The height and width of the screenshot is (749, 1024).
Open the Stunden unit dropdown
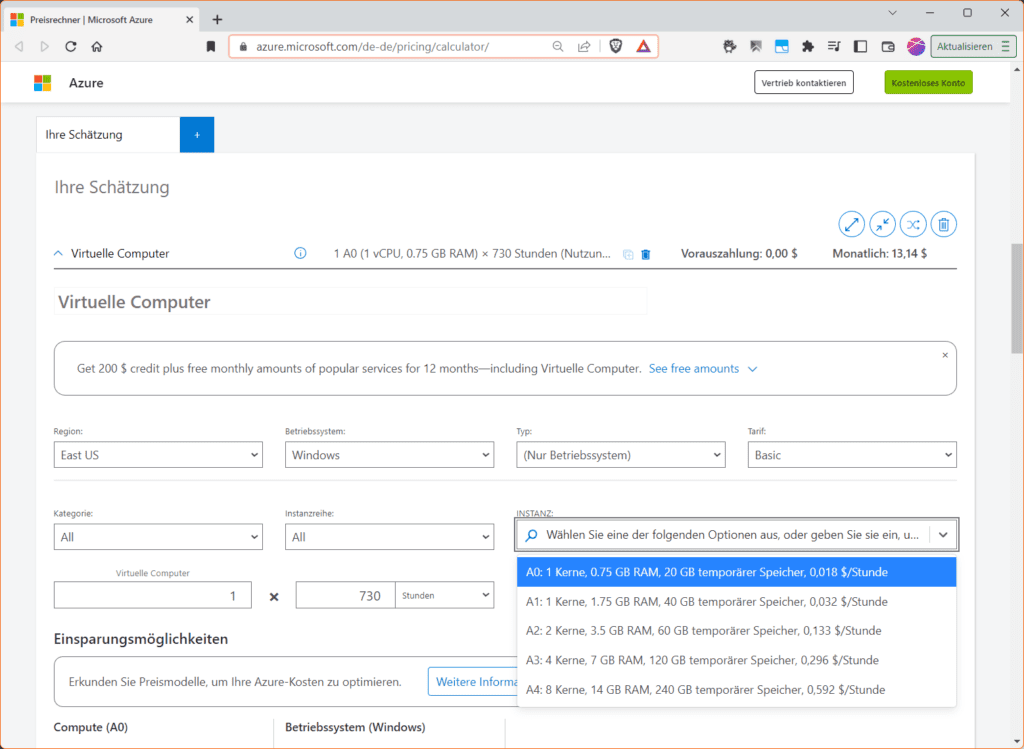(x=445, y=595)
